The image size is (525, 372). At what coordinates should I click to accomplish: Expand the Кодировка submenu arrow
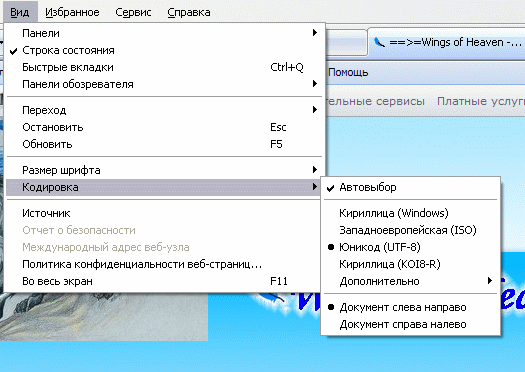314,187
